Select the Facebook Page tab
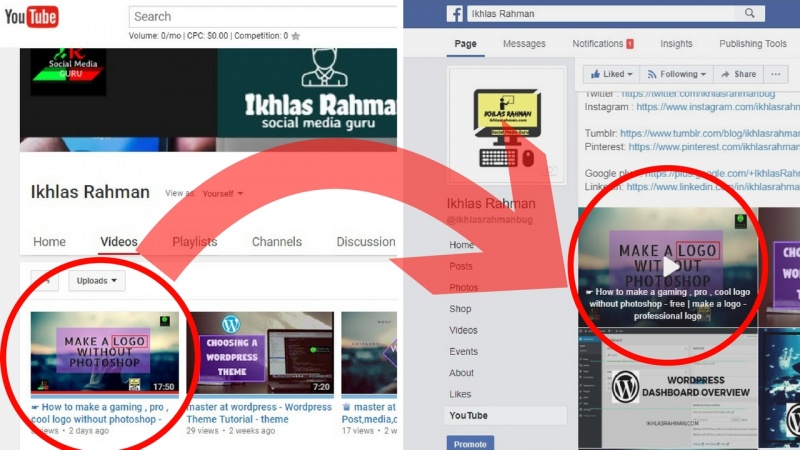Viewport: 800px width, 450px height. (x=465, y=44)
